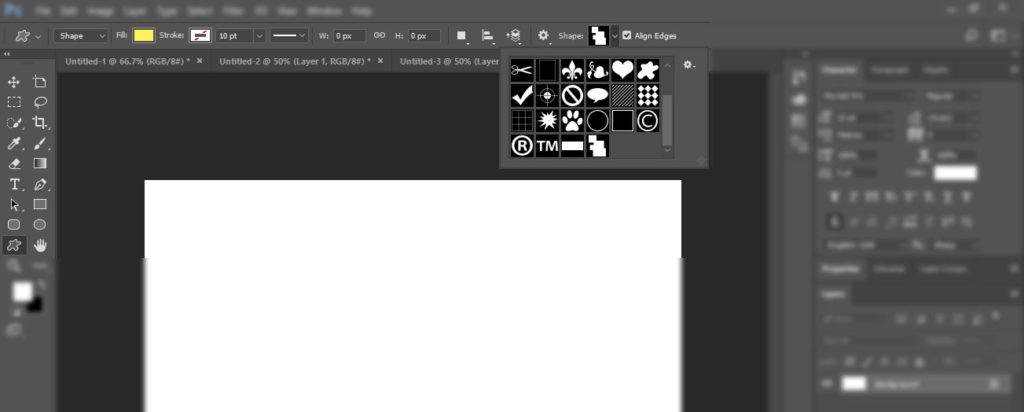Select the Pen tool
1024x412 pixels.
point(40,184)
